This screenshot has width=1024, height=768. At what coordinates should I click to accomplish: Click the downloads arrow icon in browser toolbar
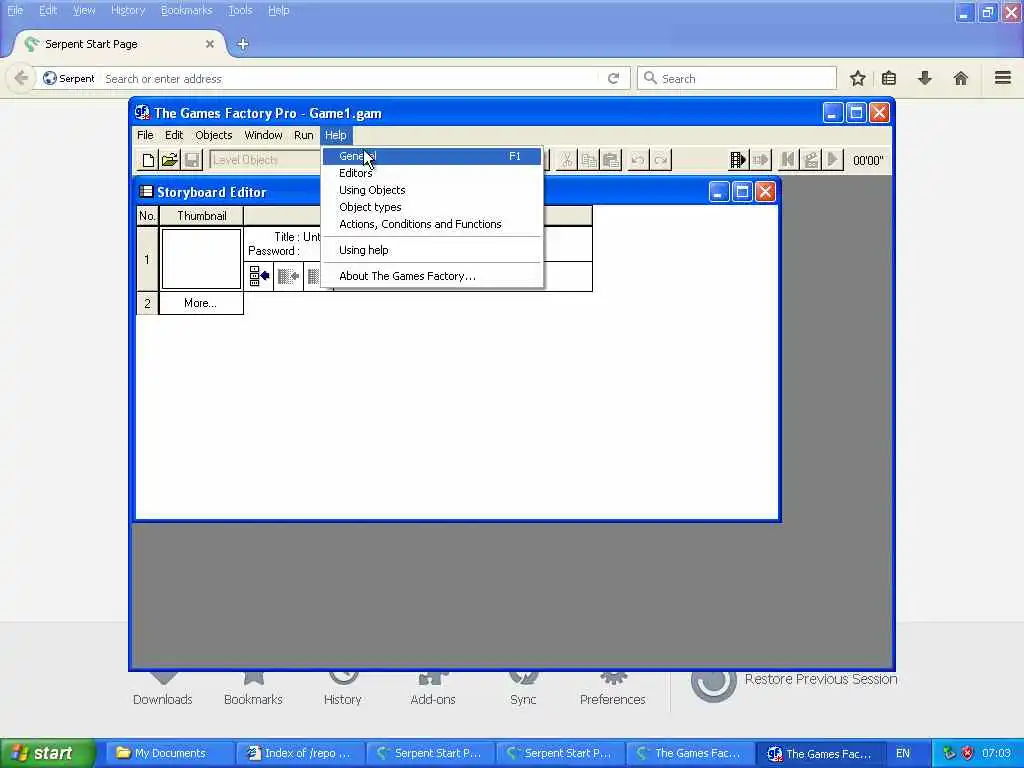[925, 78]
